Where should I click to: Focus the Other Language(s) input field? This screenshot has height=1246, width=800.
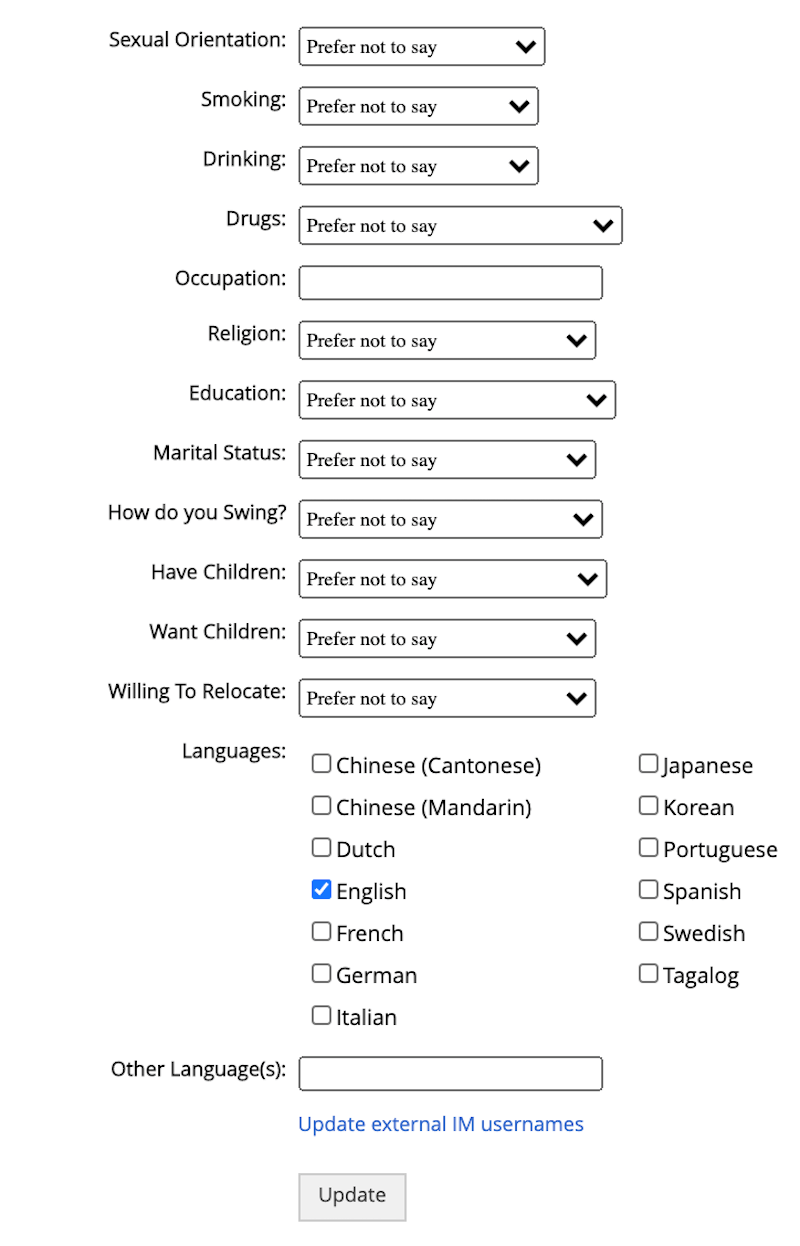[x=450, y=1073]
